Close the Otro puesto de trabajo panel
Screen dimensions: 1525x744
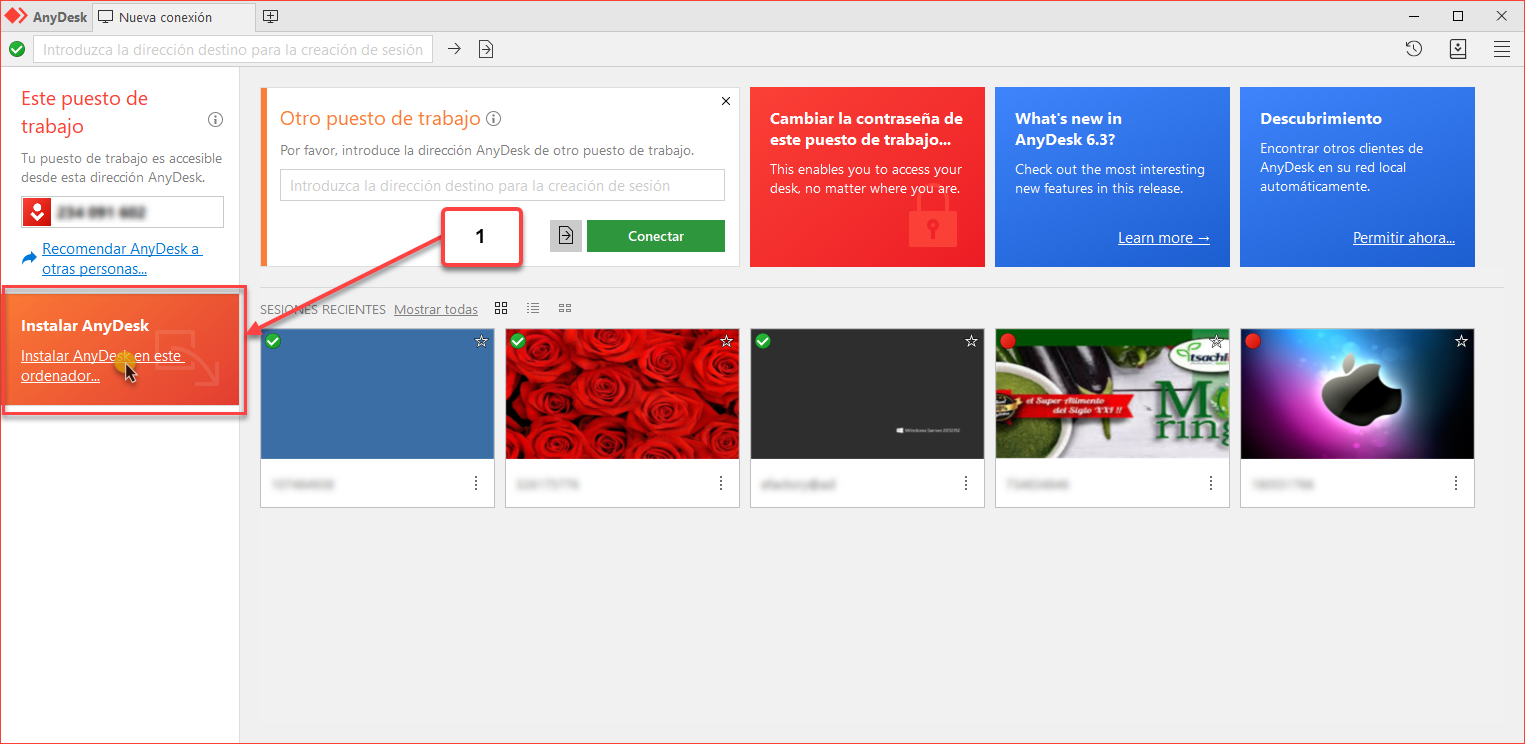coord(726,101)
